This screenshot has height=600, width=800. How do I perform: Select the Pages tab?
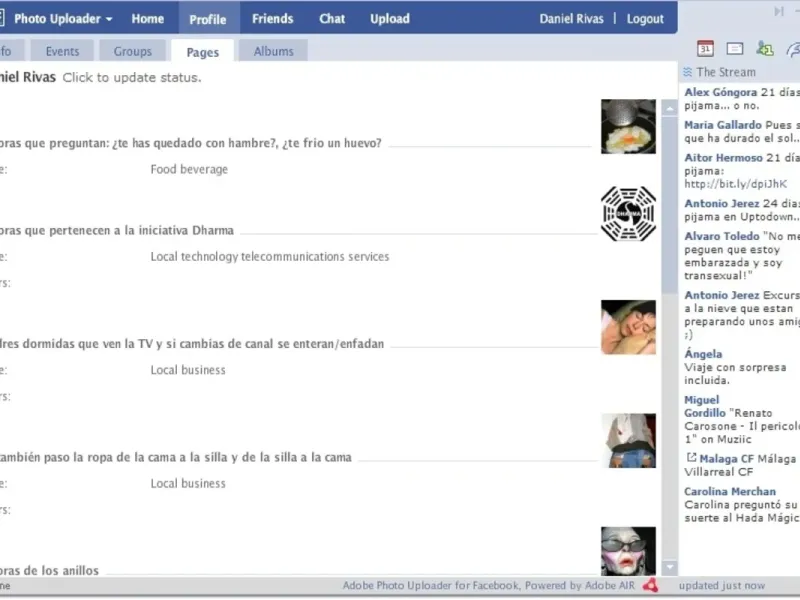click(x=203, y=52)
